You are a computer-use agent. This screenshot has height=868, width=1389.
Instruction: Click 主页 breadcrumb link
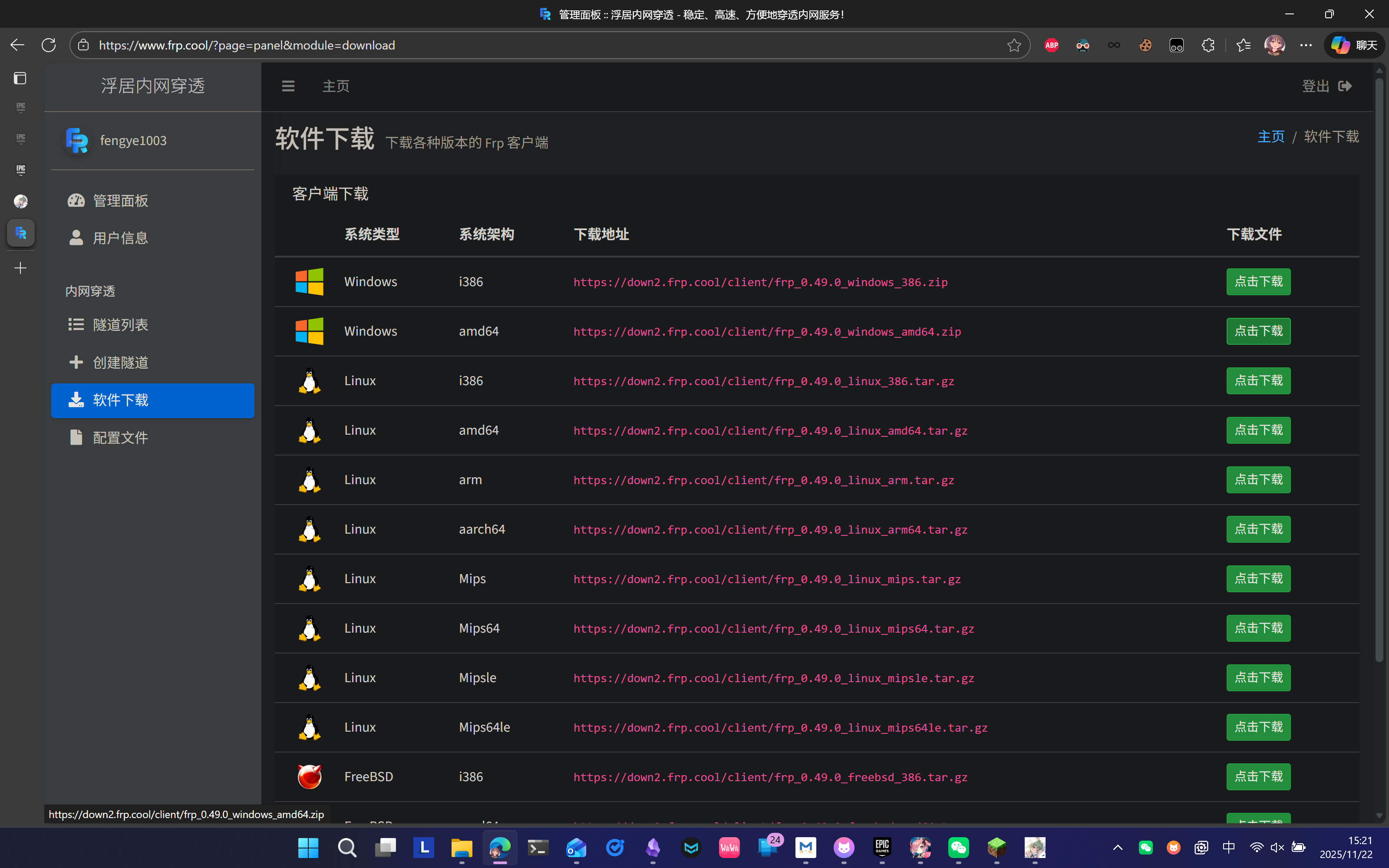pyautogui.click(x=1271, y=137)
